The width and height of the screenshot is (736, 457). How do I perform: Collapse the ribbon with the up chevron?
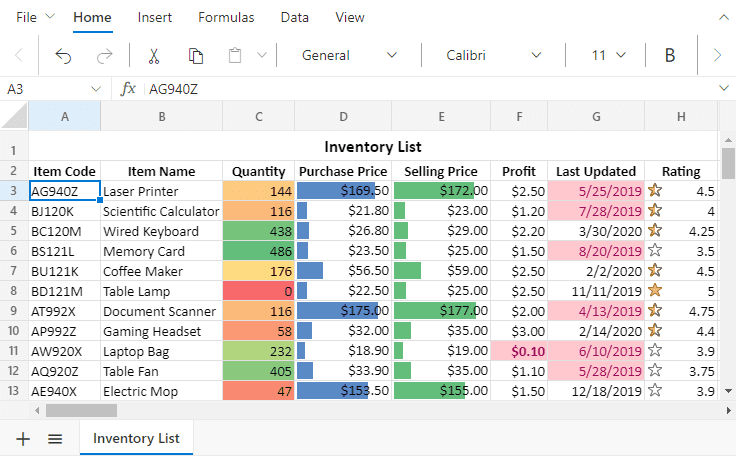click(x=724, y=17)
